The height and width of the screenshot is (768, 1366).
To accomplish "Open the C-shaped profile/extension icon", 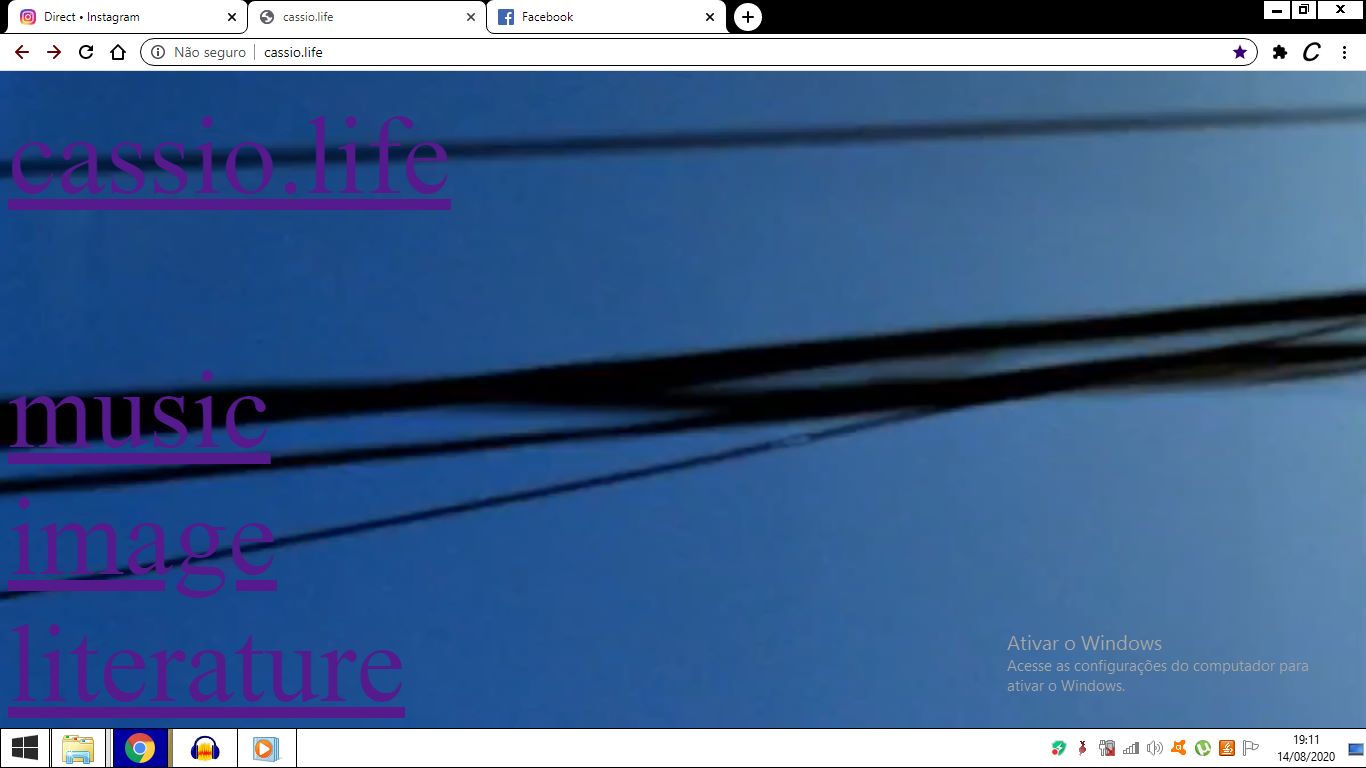I will (x=1312, y=52).
